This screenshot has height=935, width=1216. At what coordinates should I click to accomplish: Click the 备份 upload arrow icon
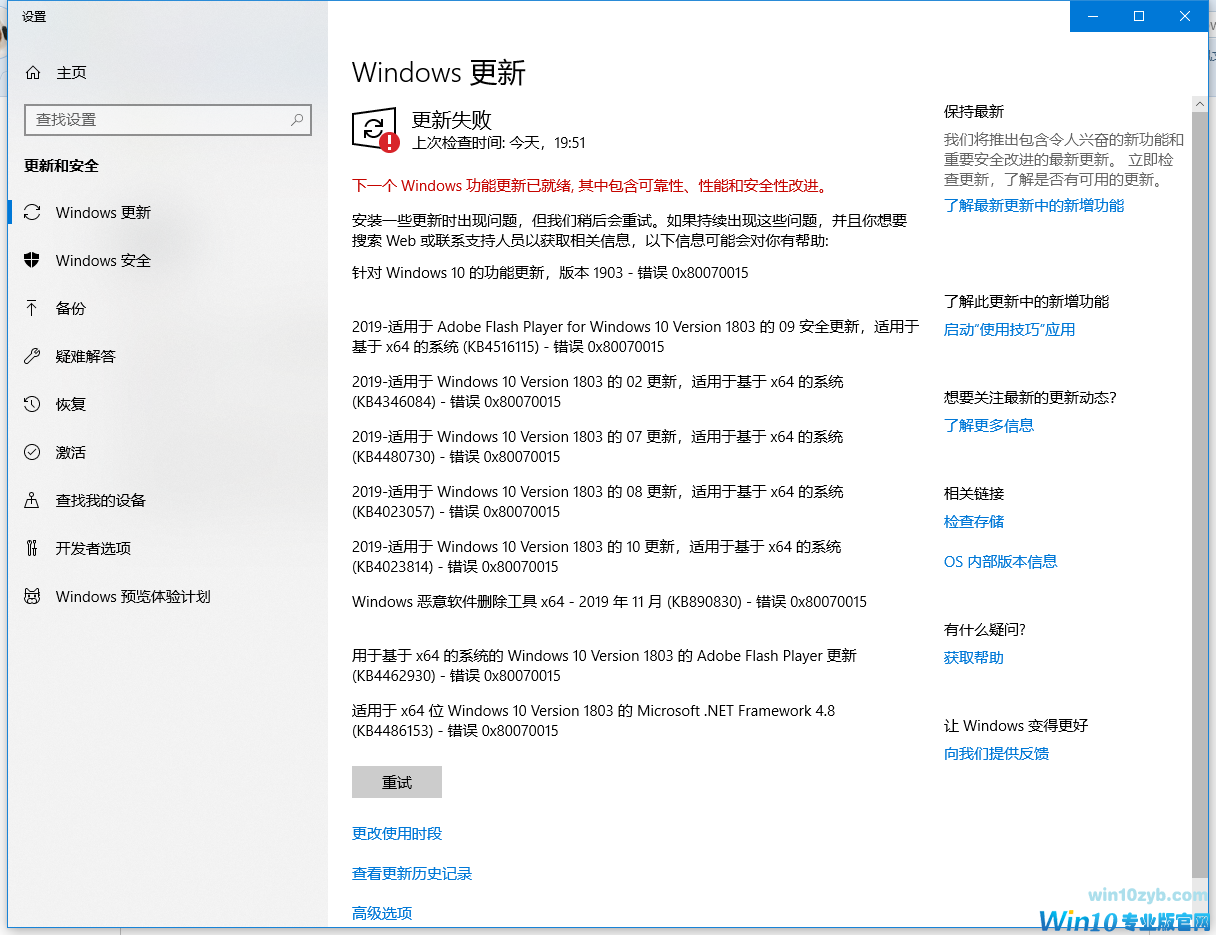33,308
